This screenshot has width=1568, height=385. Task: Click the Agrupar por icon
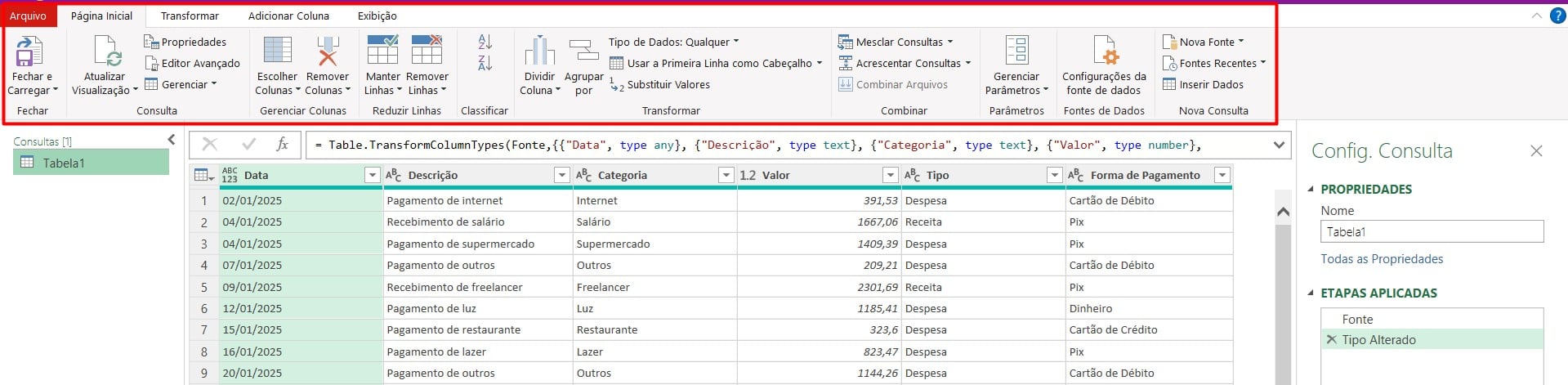583,51
